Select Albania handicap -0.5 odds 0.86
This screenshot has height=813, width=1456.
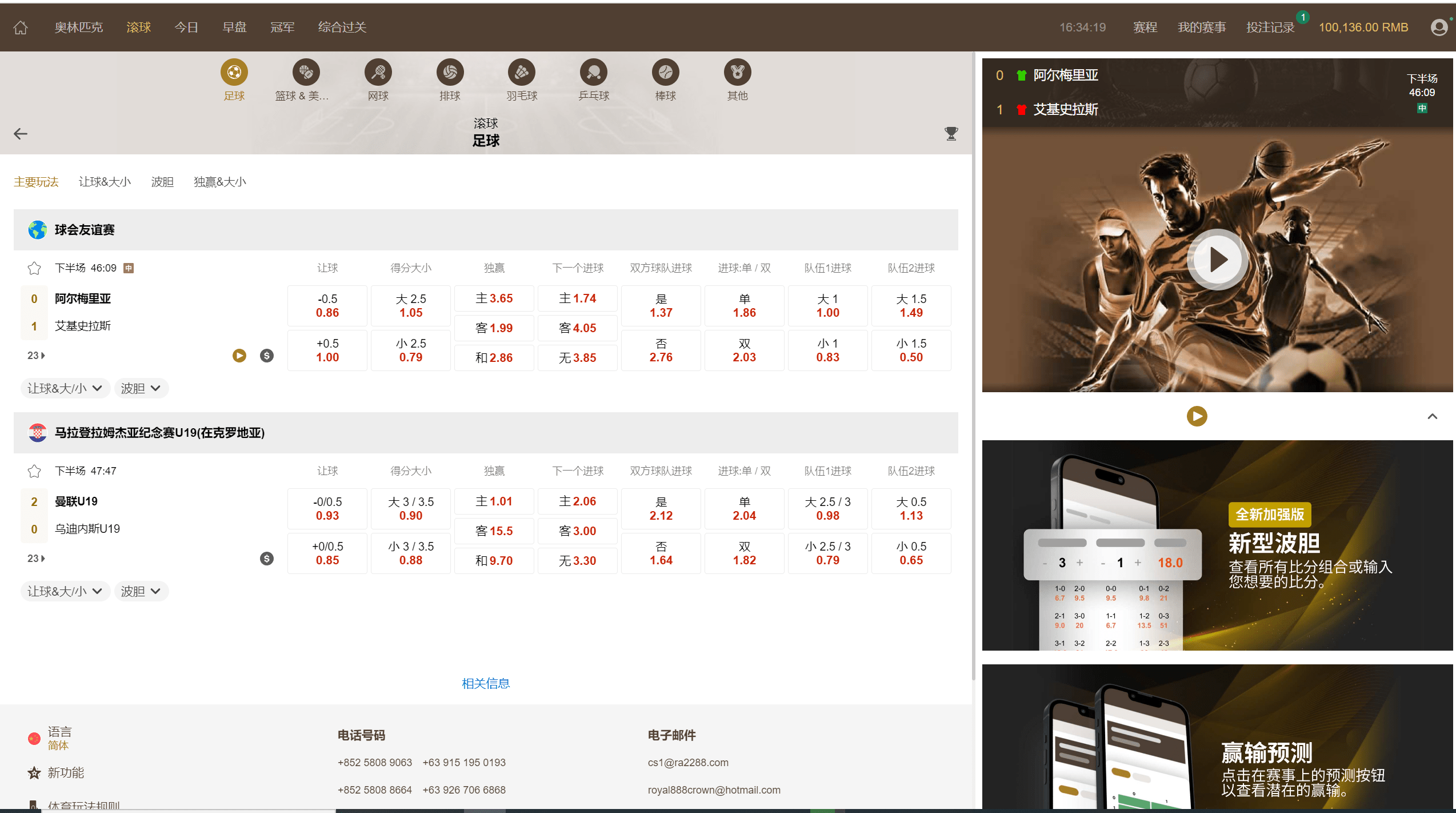327,306
